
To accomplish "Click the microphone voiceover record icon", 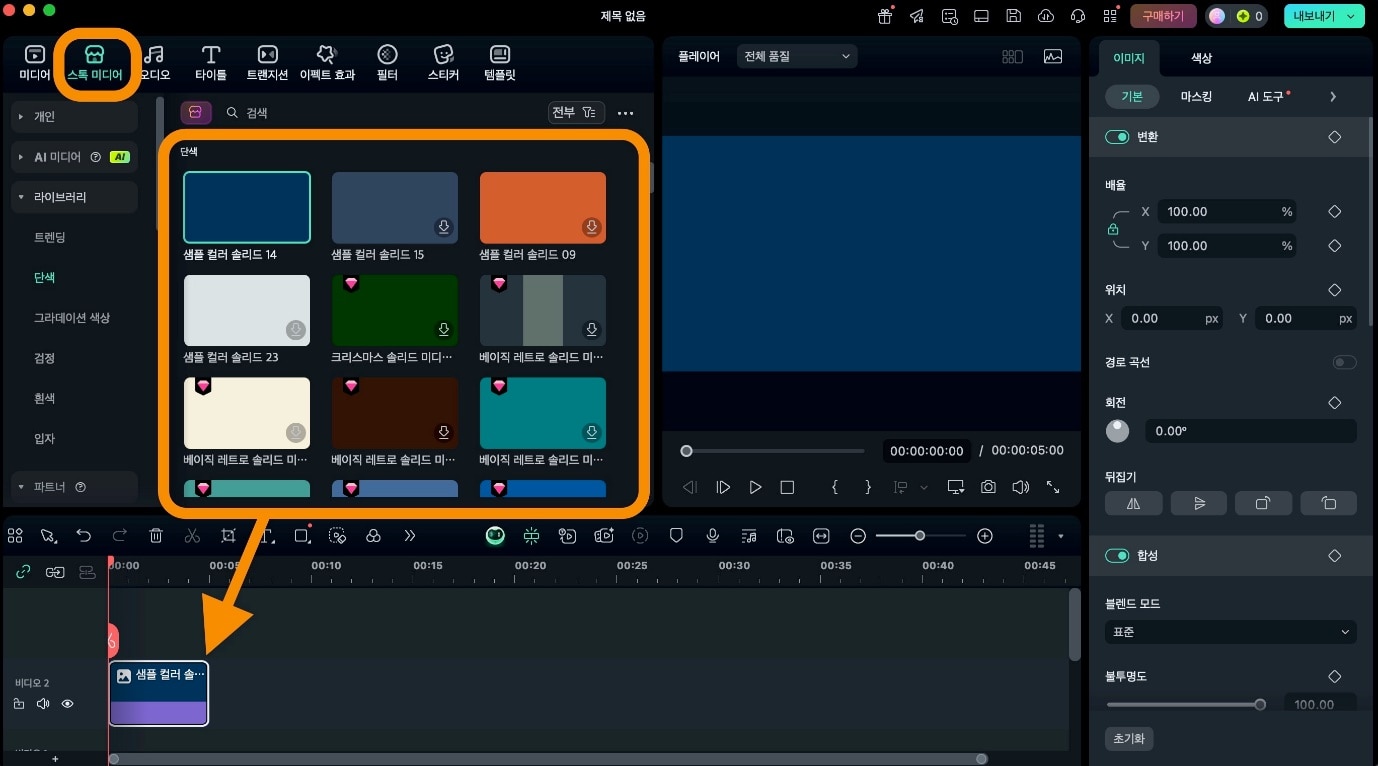I will click(x=712, y=536).
